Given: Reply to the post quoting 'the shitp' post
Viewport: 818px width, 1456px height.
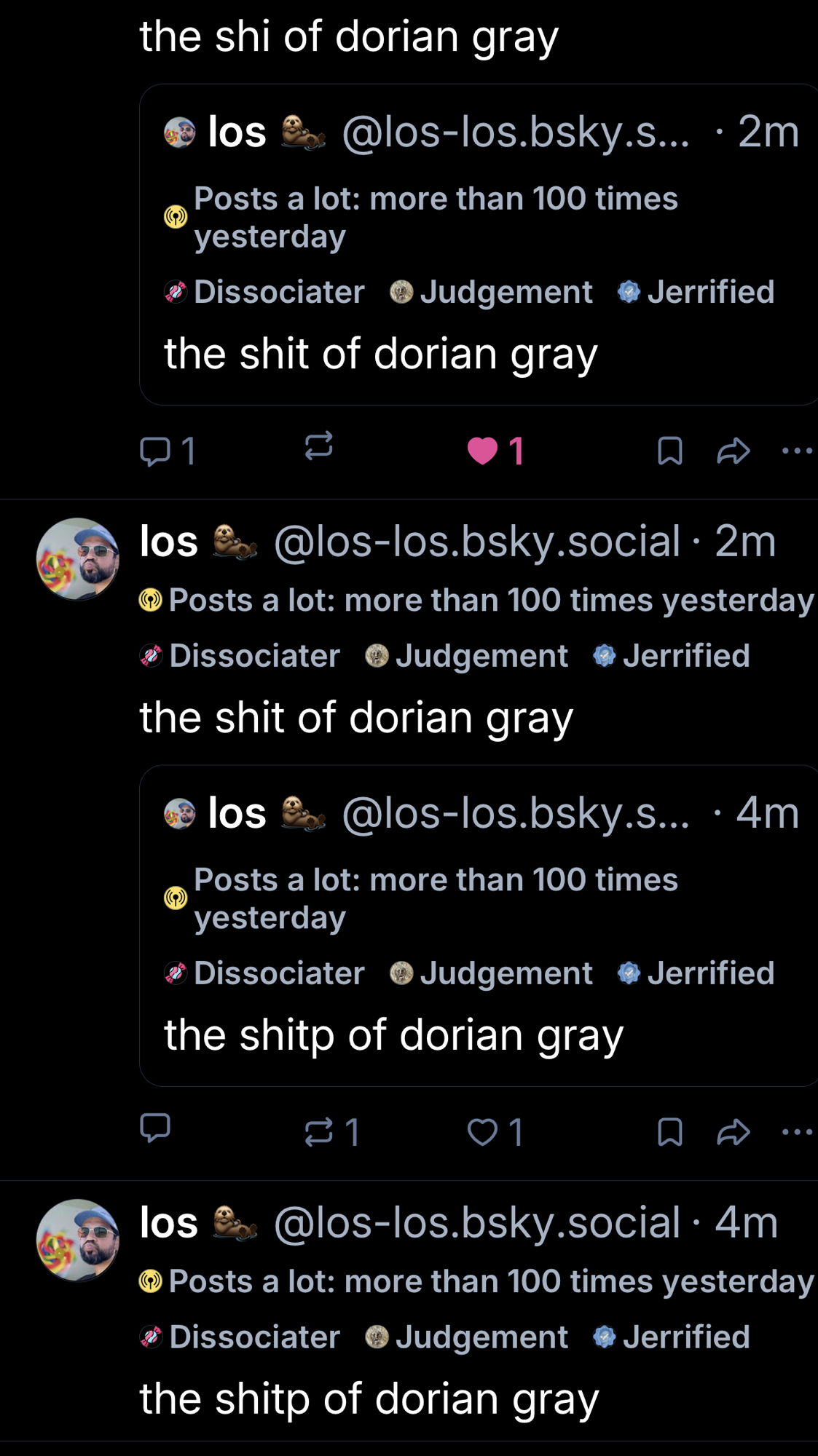Looking at the screenshot, I should pyautogui.click(x=155, y=1128).
